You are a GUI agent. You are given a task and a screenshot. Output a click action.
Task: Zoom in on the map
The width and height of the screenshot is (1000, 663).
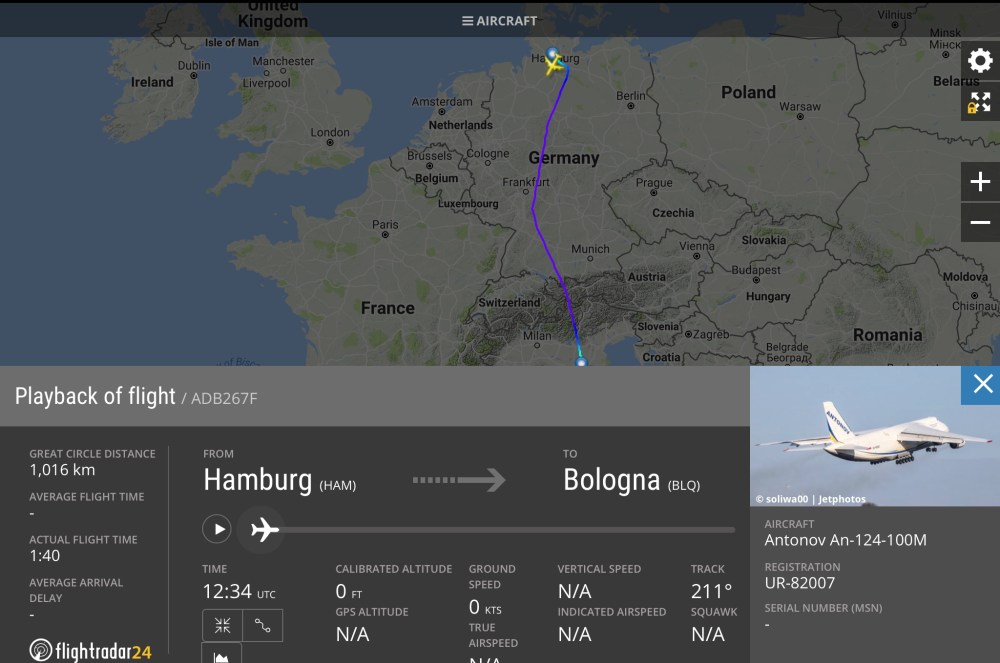tap(980, 181)
